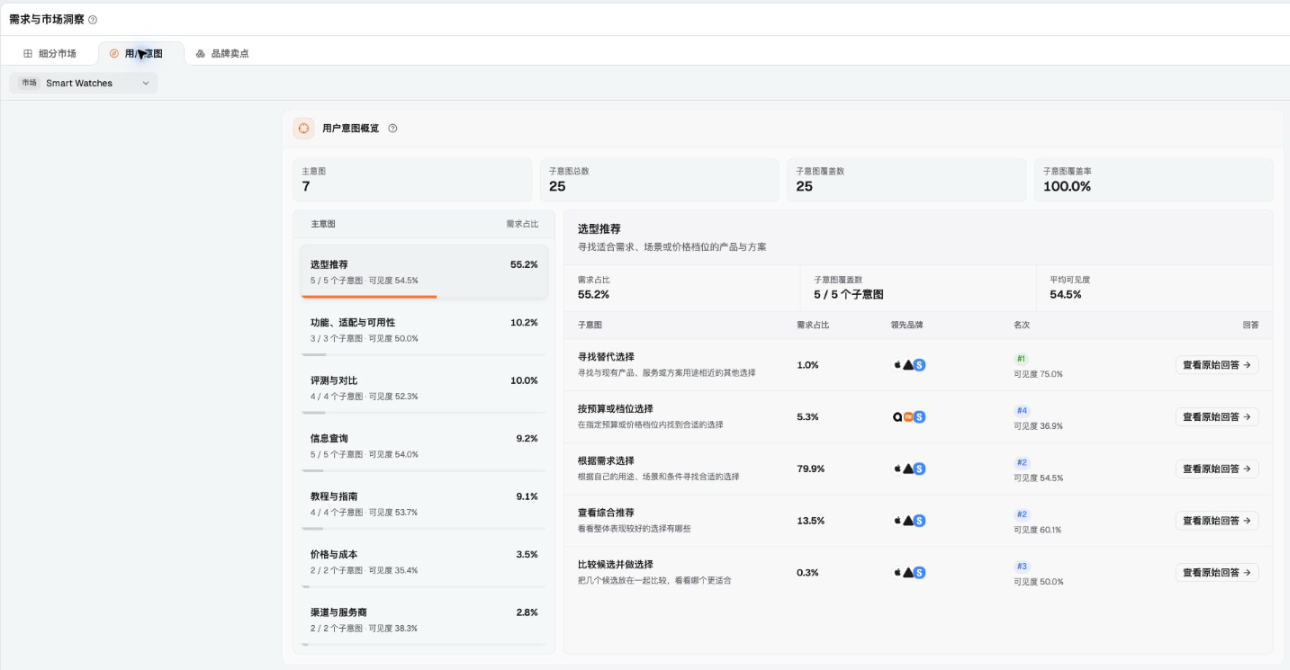
Task: Select the 评测与对比 intent row
Action: tap(424, 388)
